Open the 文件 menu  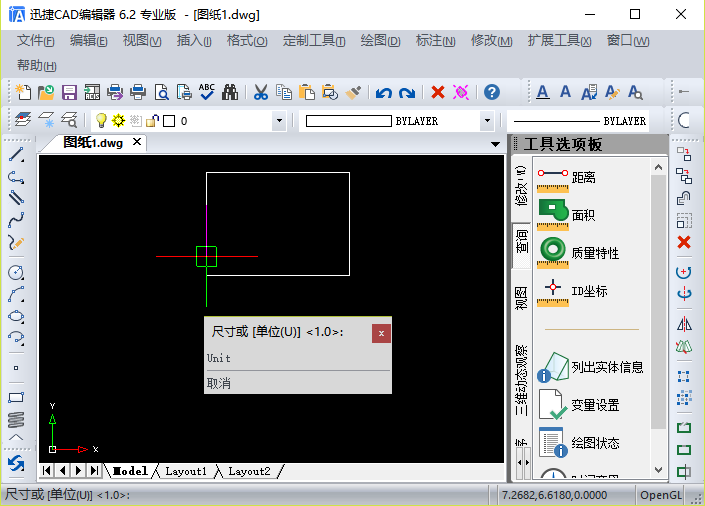coord(36,41)
